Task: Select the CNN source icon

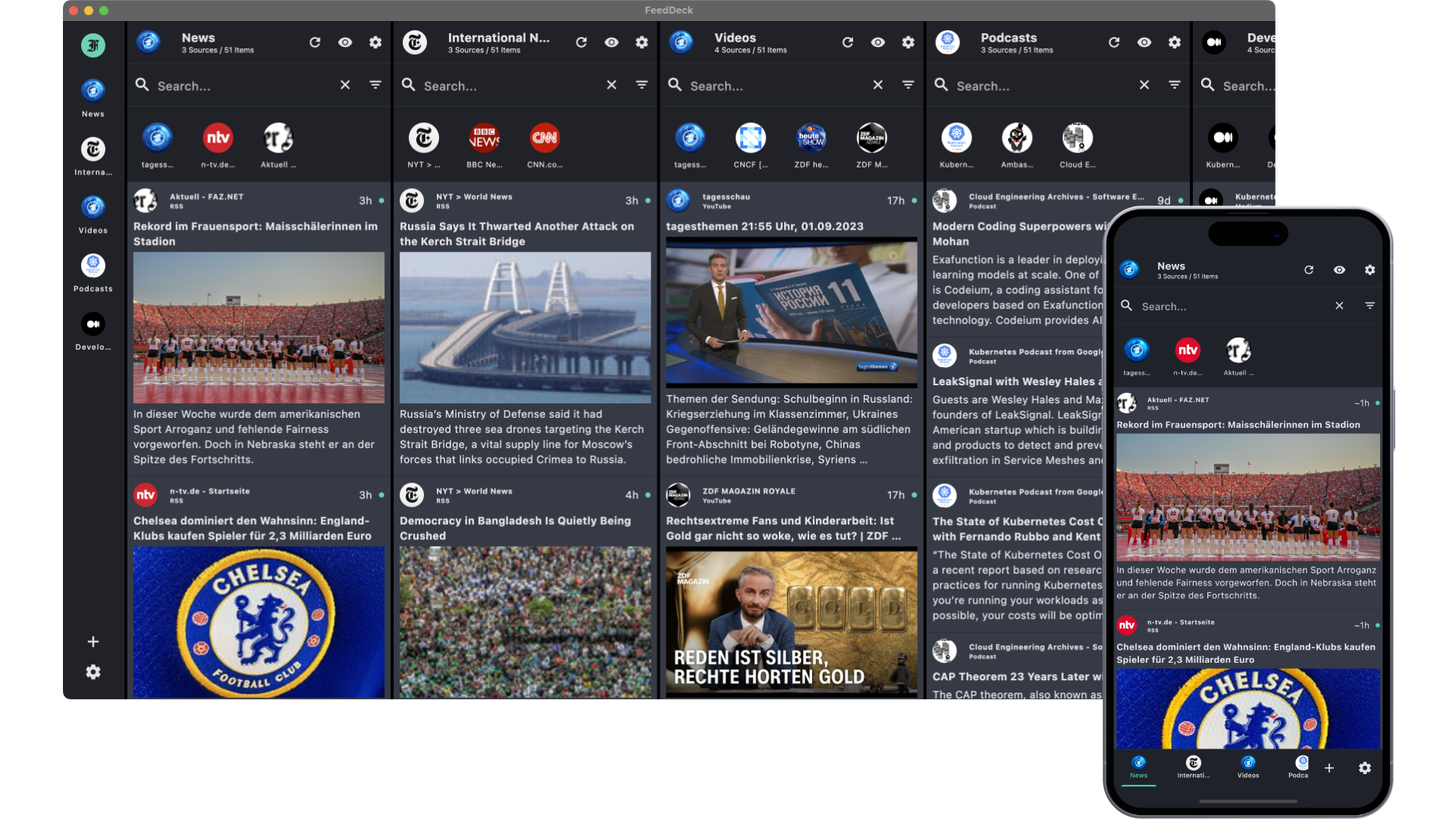Action: point(544,138)
